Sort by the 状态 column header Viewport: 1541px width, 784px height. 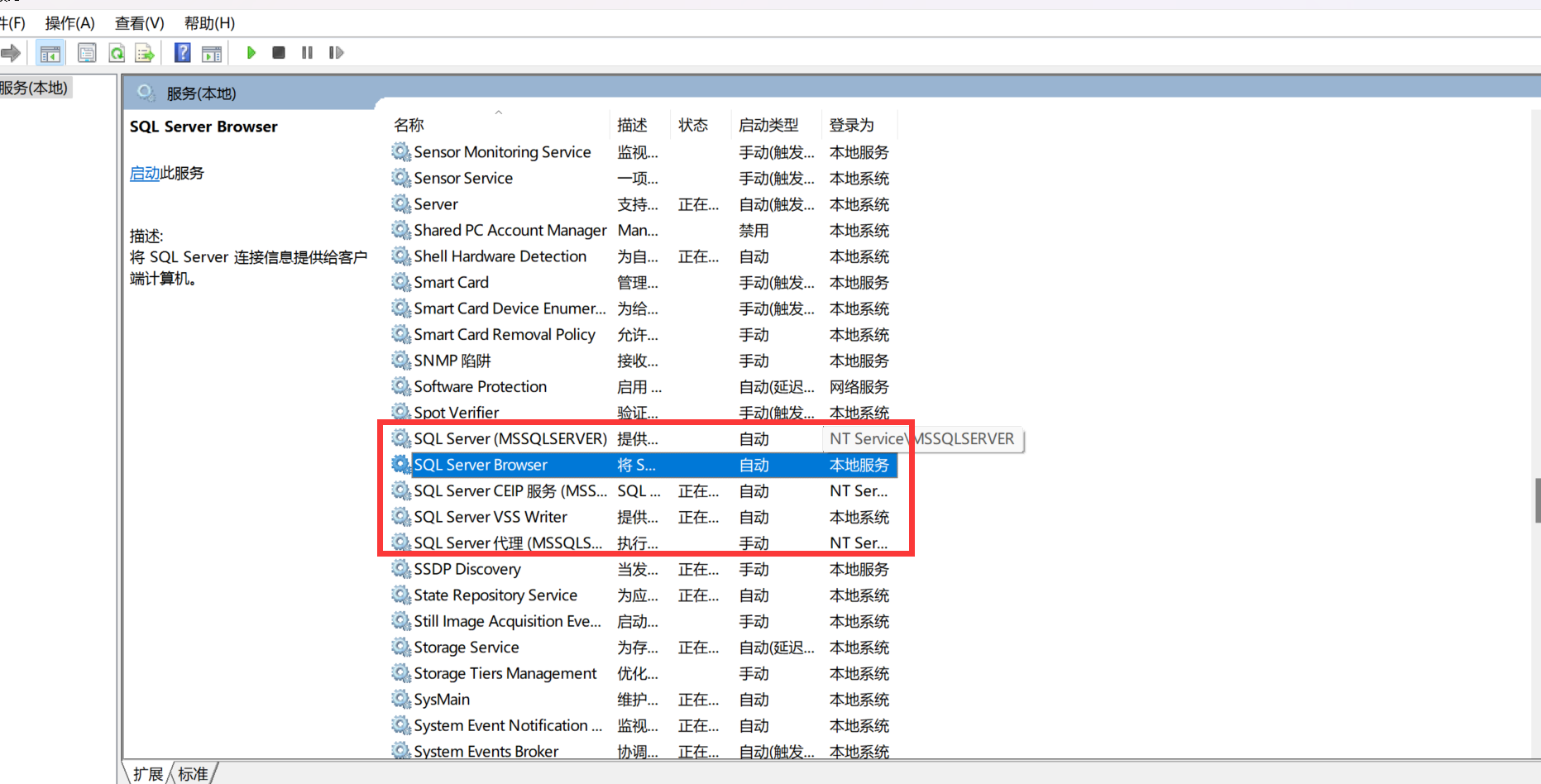[701, 125]
